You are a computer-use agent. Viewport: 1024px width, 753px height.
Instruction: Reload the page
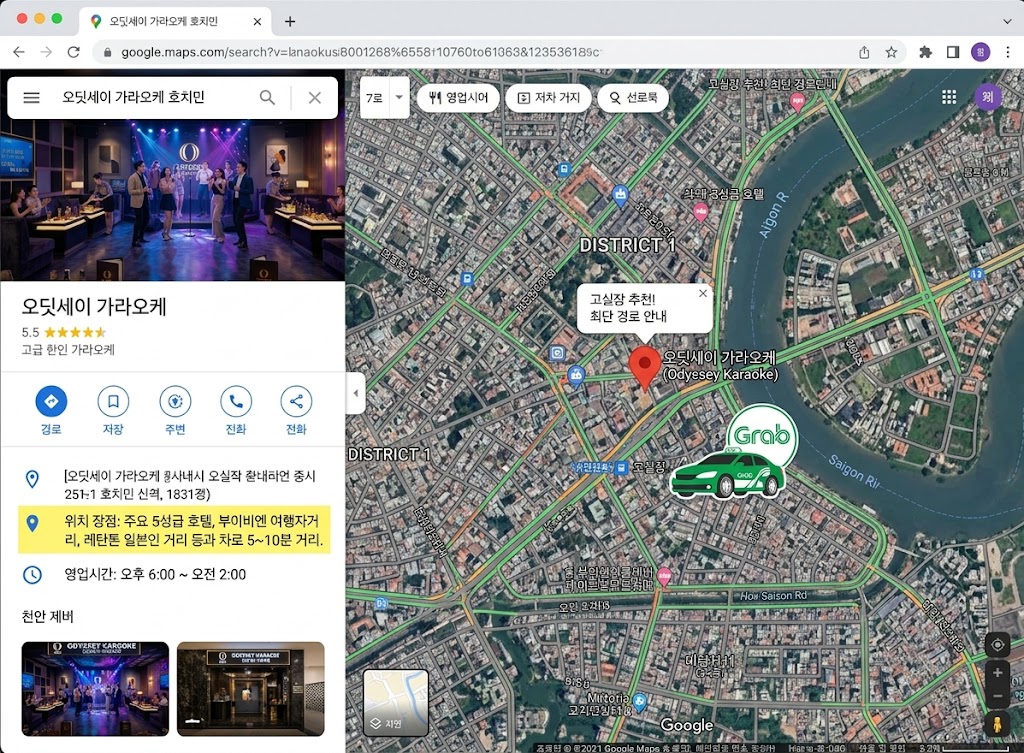point(74,52)
